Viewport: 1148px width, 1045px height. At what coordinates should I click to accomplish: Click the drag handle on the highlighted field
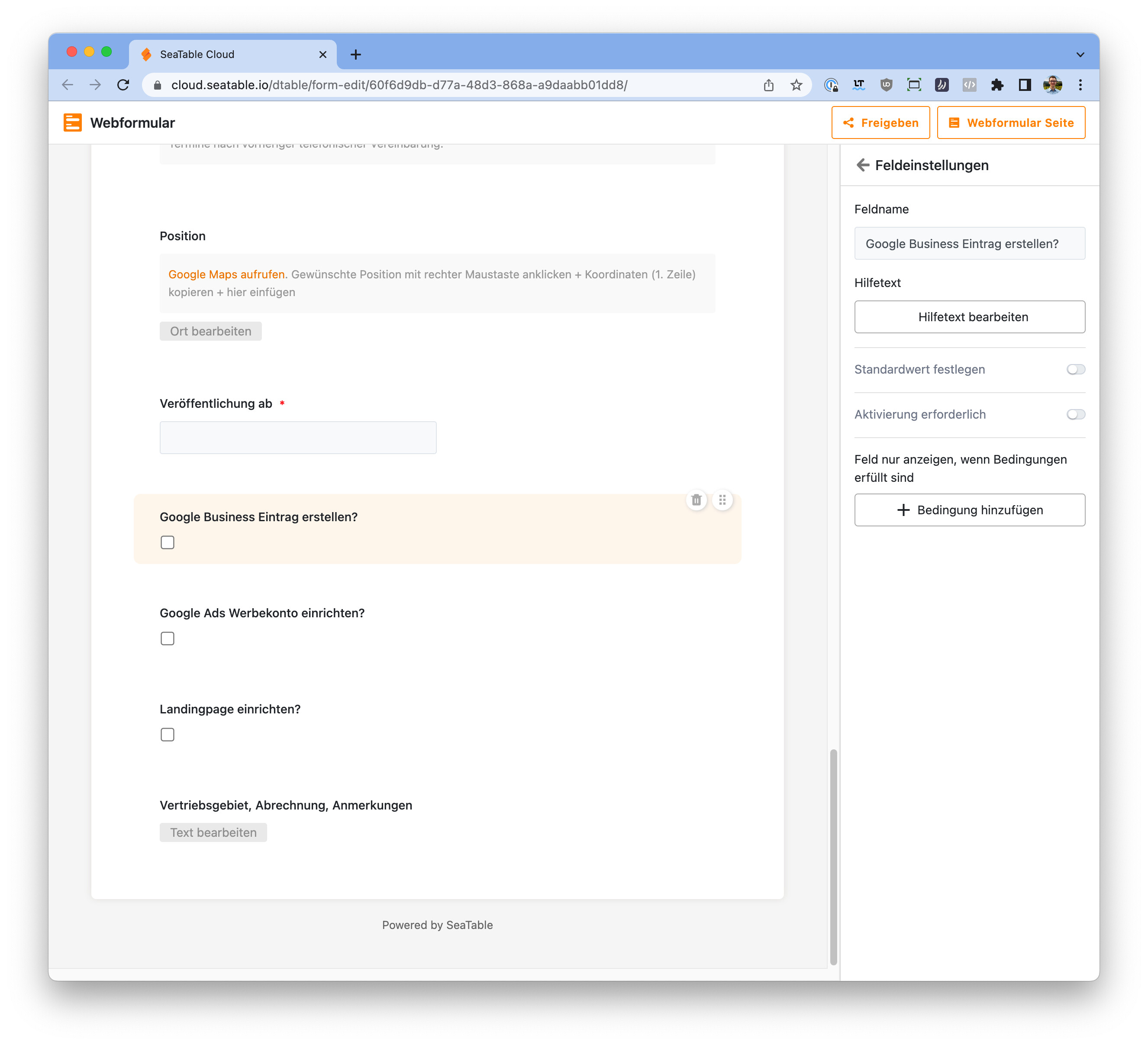(722, 500)
